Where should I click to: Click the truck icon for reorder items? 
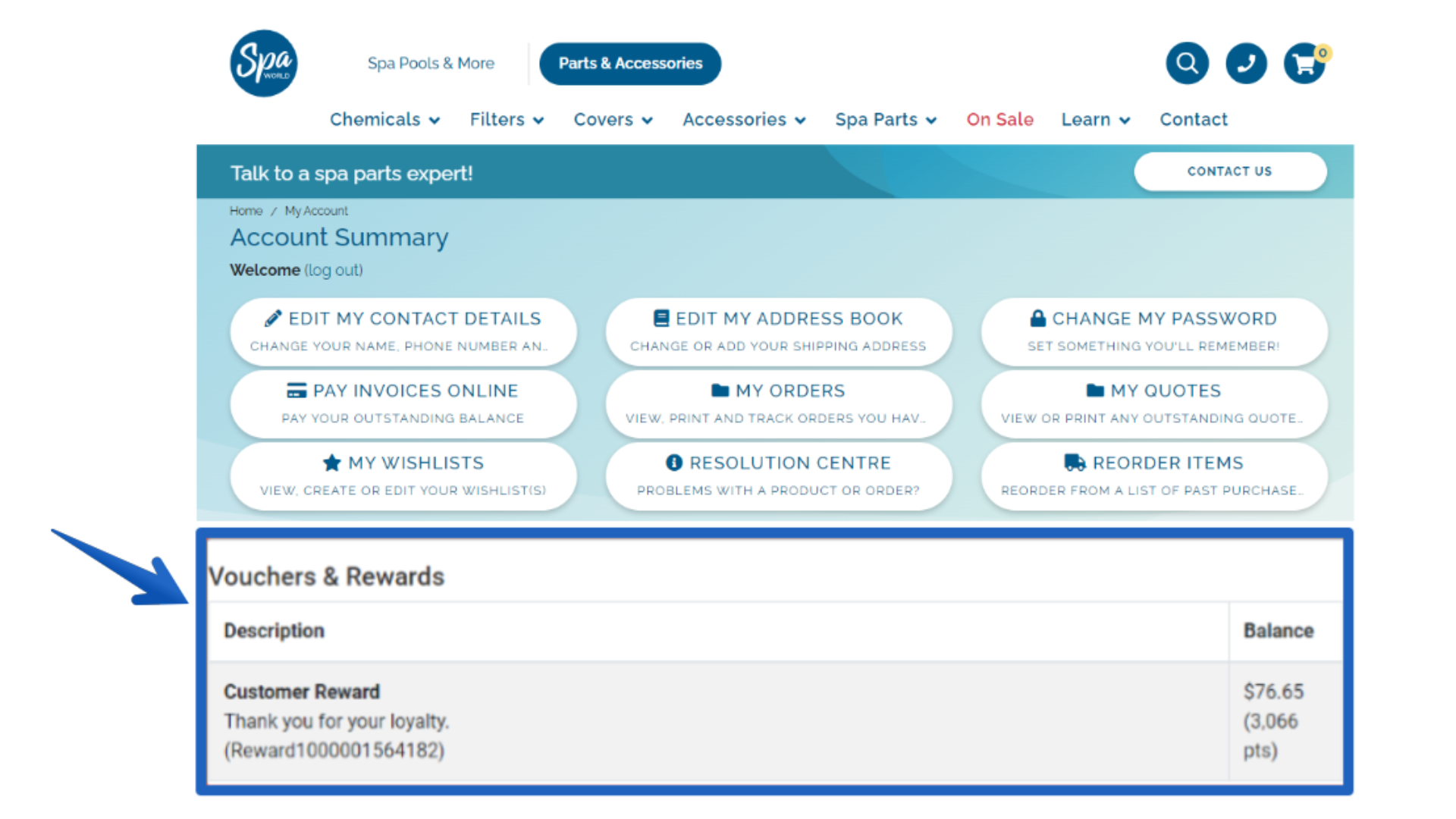click(1074, 463)
